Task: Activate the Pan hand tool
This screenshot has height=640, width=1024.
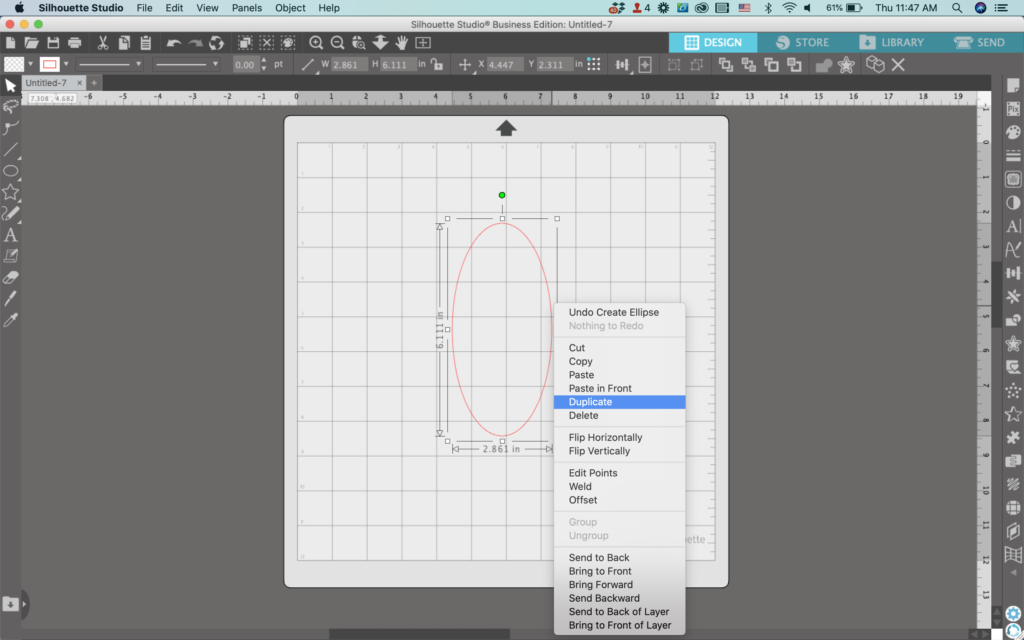Action: coord(402,43)
